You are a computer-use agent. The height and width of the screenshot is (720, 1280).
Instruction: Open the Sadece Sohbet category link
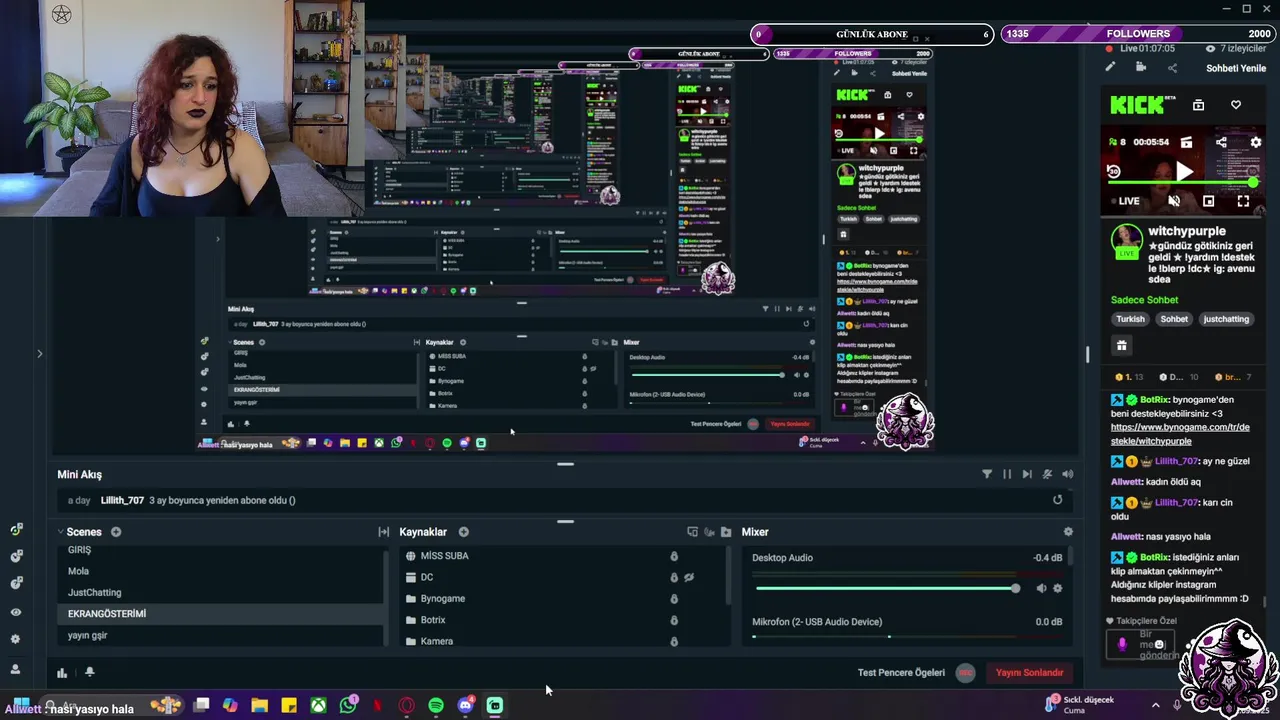[x=1144, y=300]
